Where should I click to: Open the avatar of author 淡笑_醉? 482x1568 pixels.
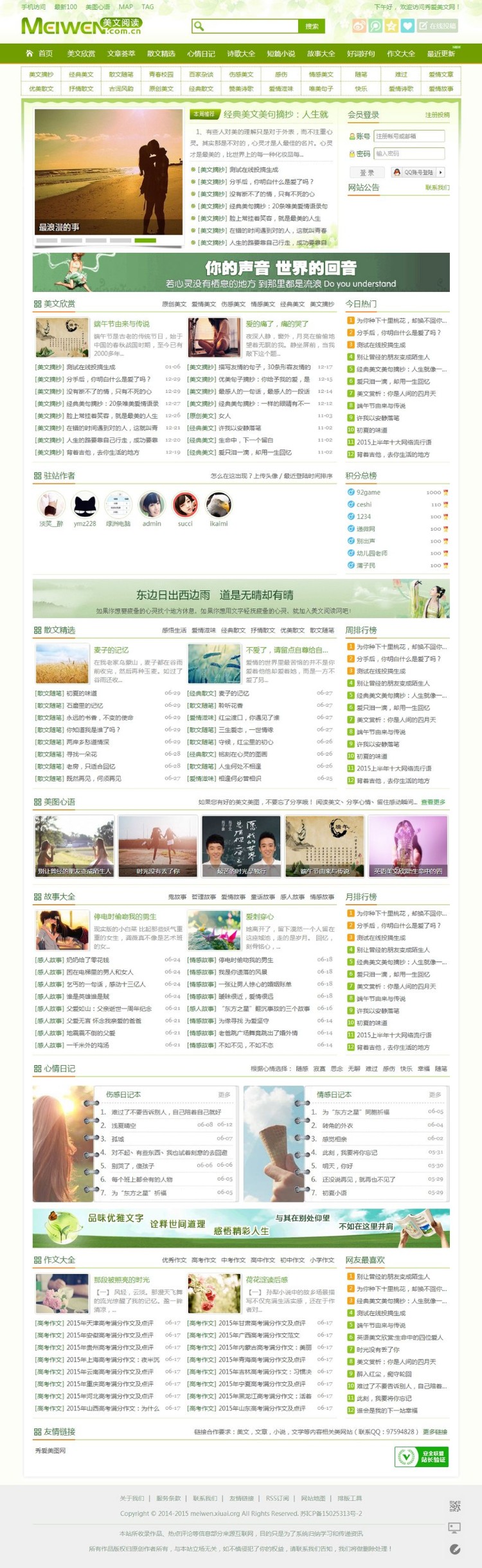point(51,504)
